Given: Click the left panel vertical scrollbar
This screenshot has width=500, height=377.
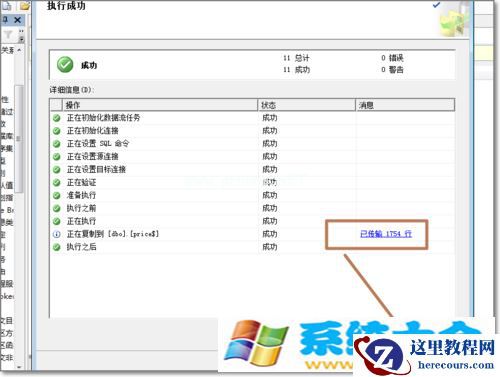Looking at the screenshot, I should point(19,138).
